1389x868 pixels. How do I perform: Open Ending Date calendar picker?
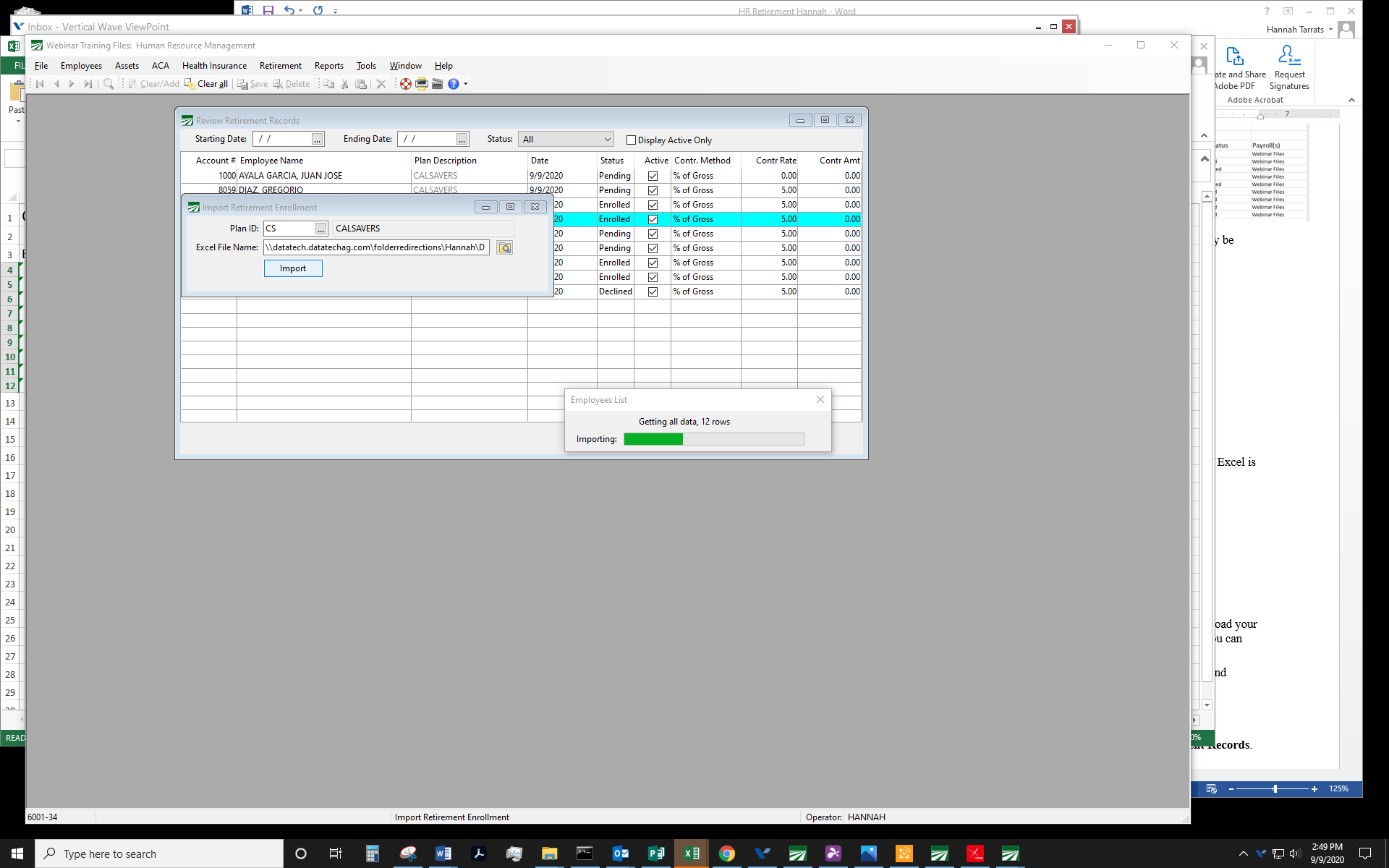pos(462,140)
